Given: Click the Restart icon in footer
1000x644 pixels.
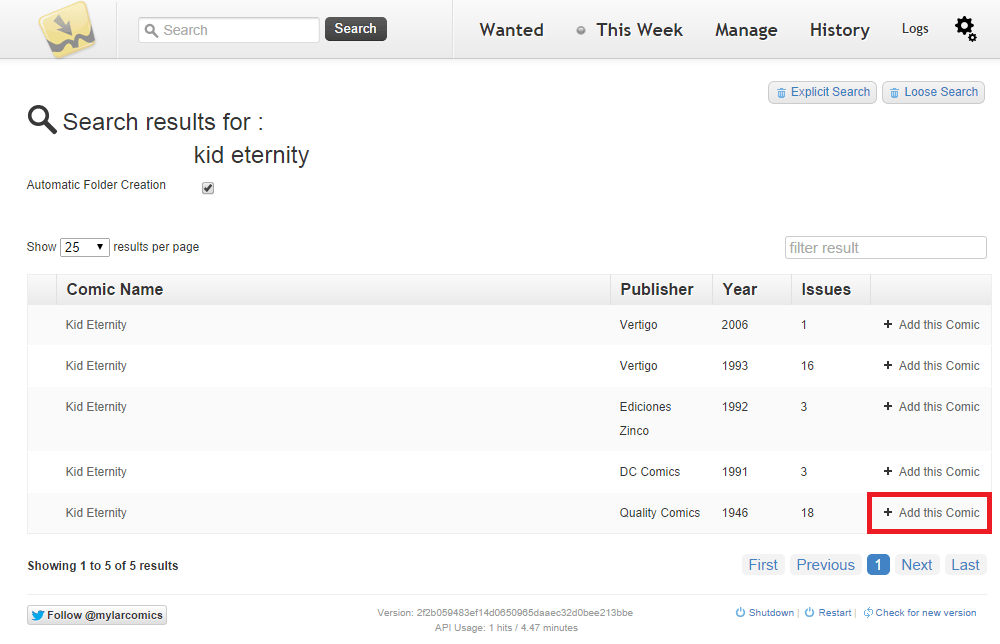Looking at the screenshot, I should click(x=810, y=613).
